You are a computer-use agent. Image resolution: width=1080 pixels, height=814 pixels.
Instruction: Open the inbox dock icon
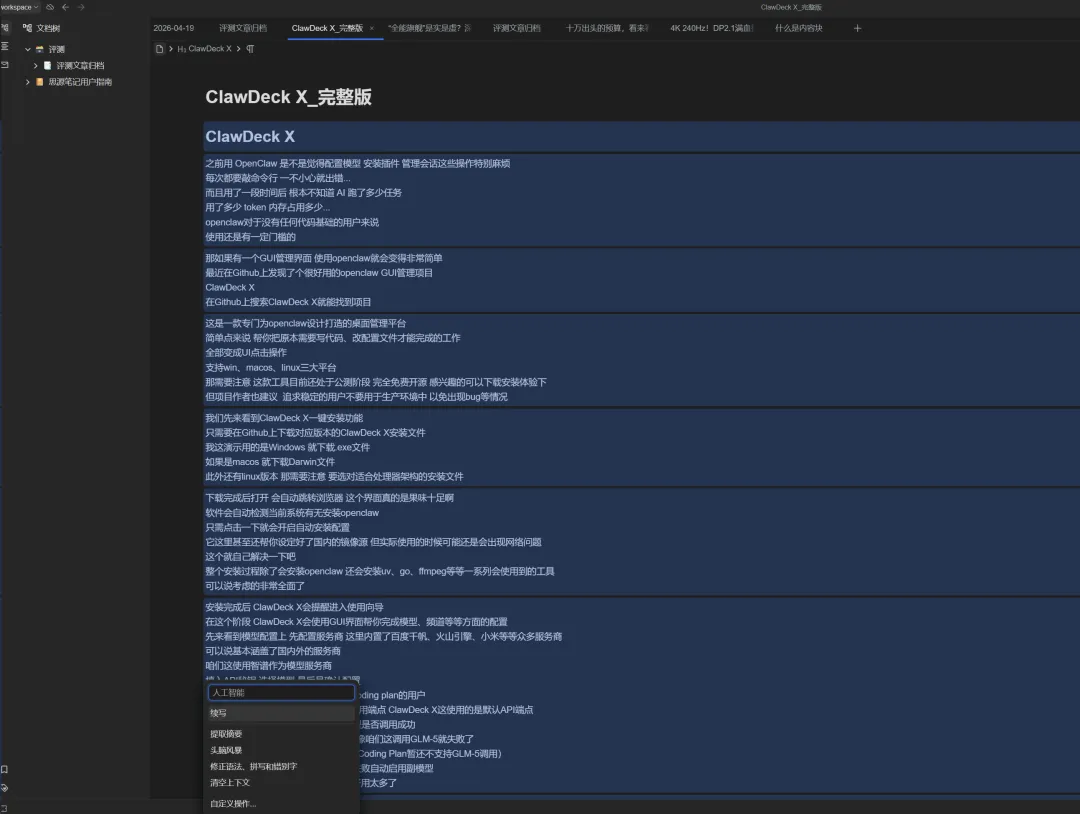tap(5, 64)
